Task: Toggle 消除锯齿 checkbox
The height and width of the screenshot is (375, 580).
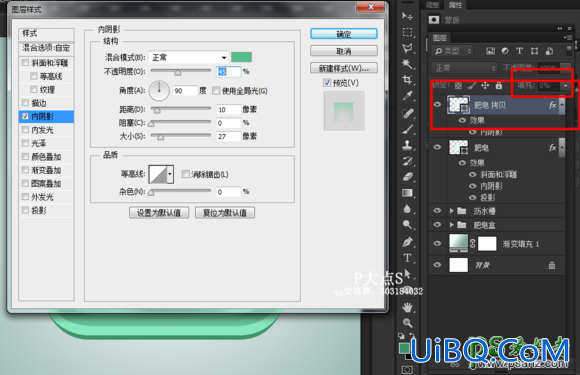Action: [x=185, y=174]
